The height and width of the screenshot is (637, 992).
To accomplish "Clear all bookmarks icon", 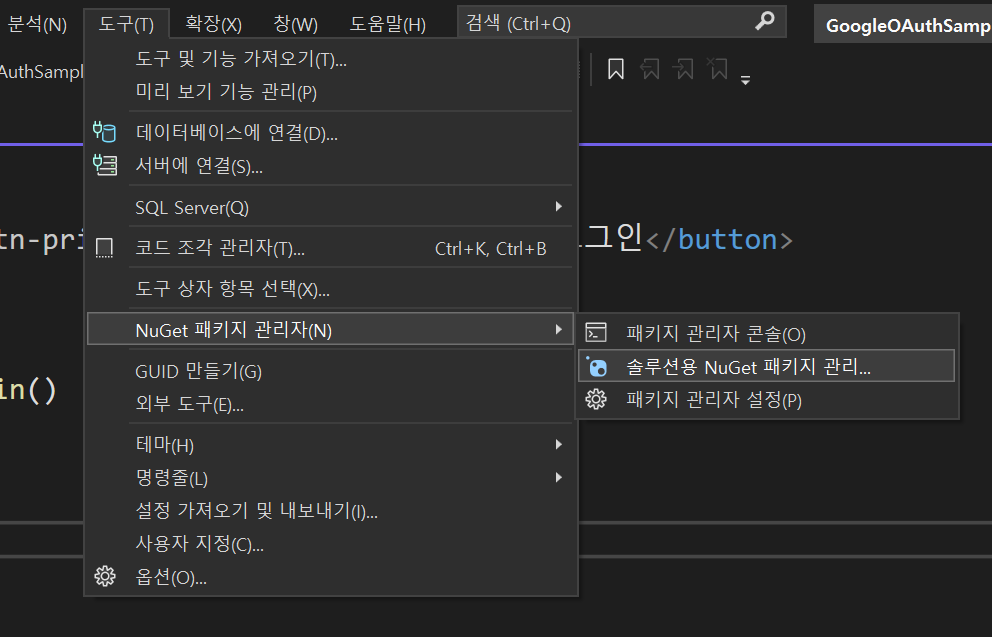I will 717,69.
